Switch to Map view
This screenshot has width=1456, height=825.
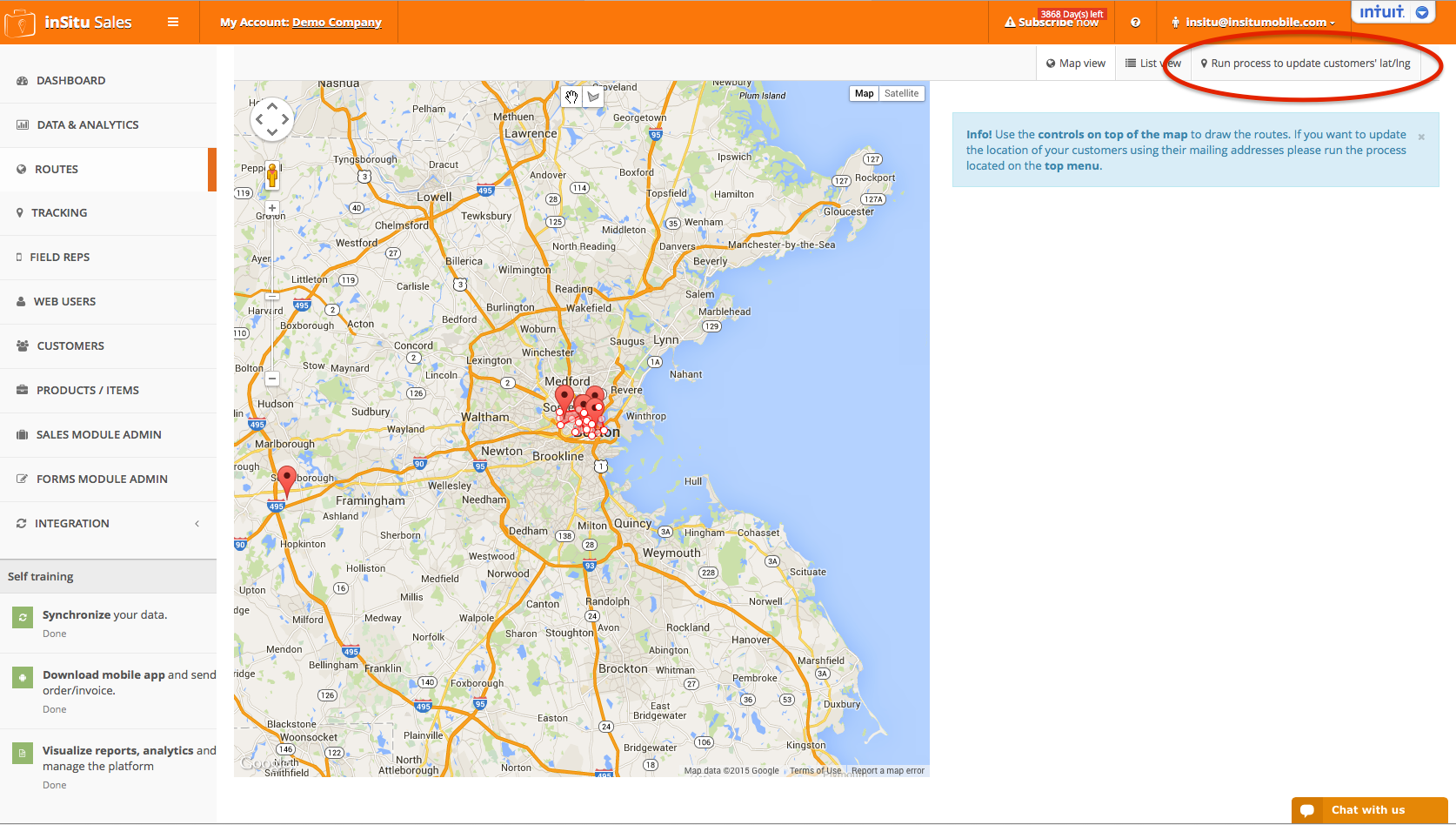coord(1076,64)
